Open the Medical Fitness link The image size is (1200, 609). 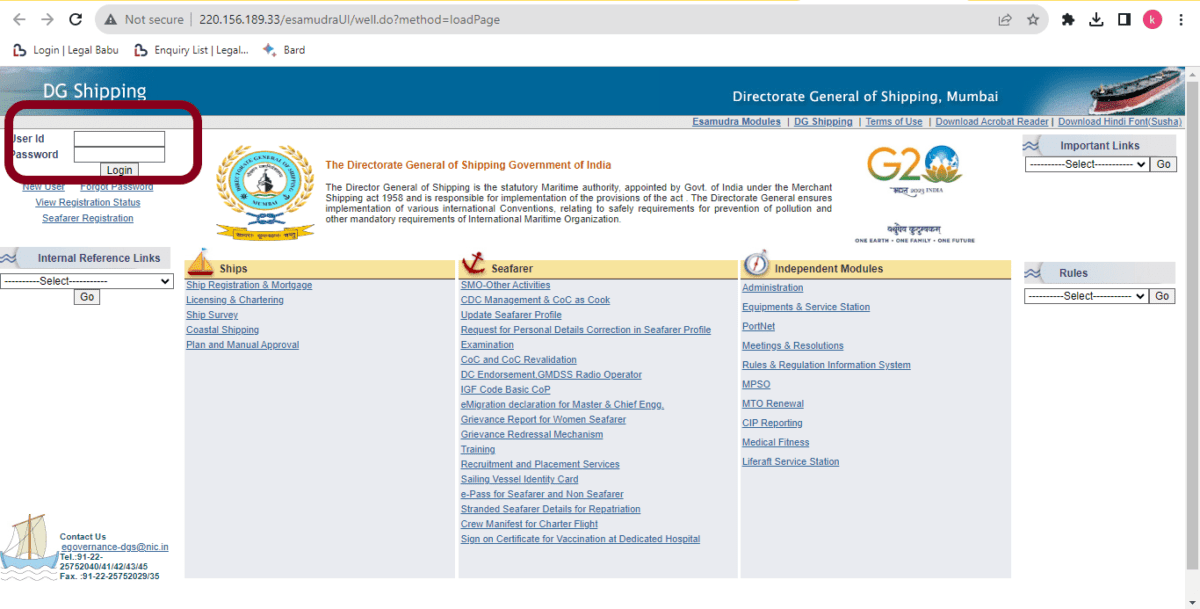pyautogui.click(x=775, y=442)
